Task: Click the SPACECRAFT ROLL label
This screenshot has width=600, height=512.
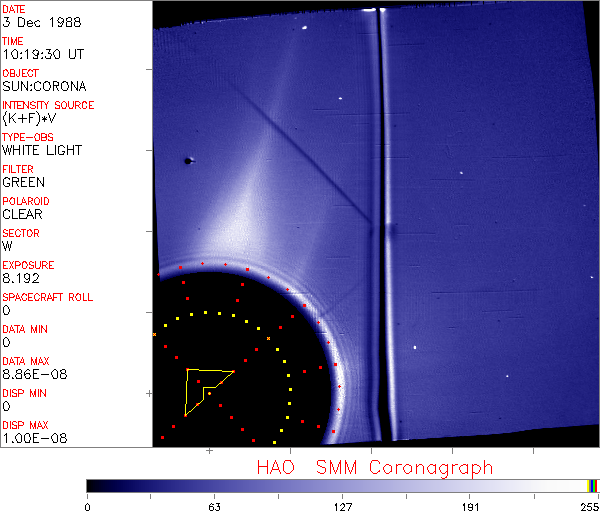Action: [48, 297]
